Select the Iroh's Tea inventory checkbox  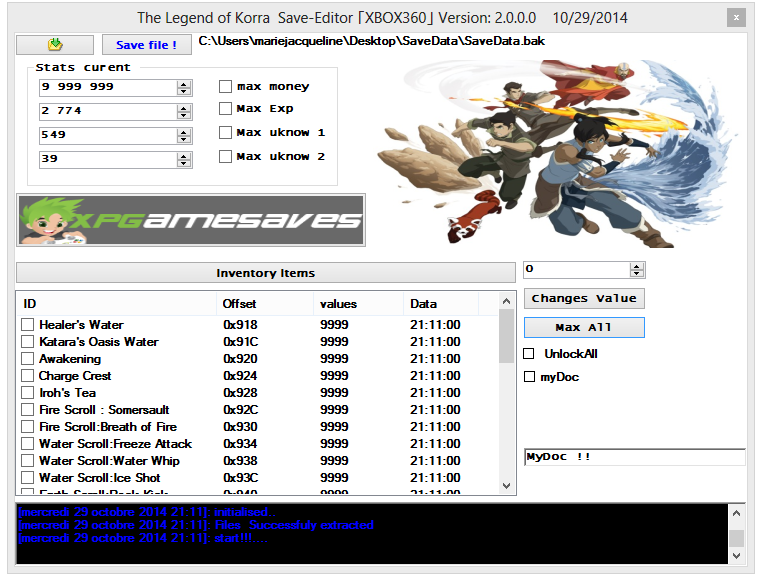[28, 393]
